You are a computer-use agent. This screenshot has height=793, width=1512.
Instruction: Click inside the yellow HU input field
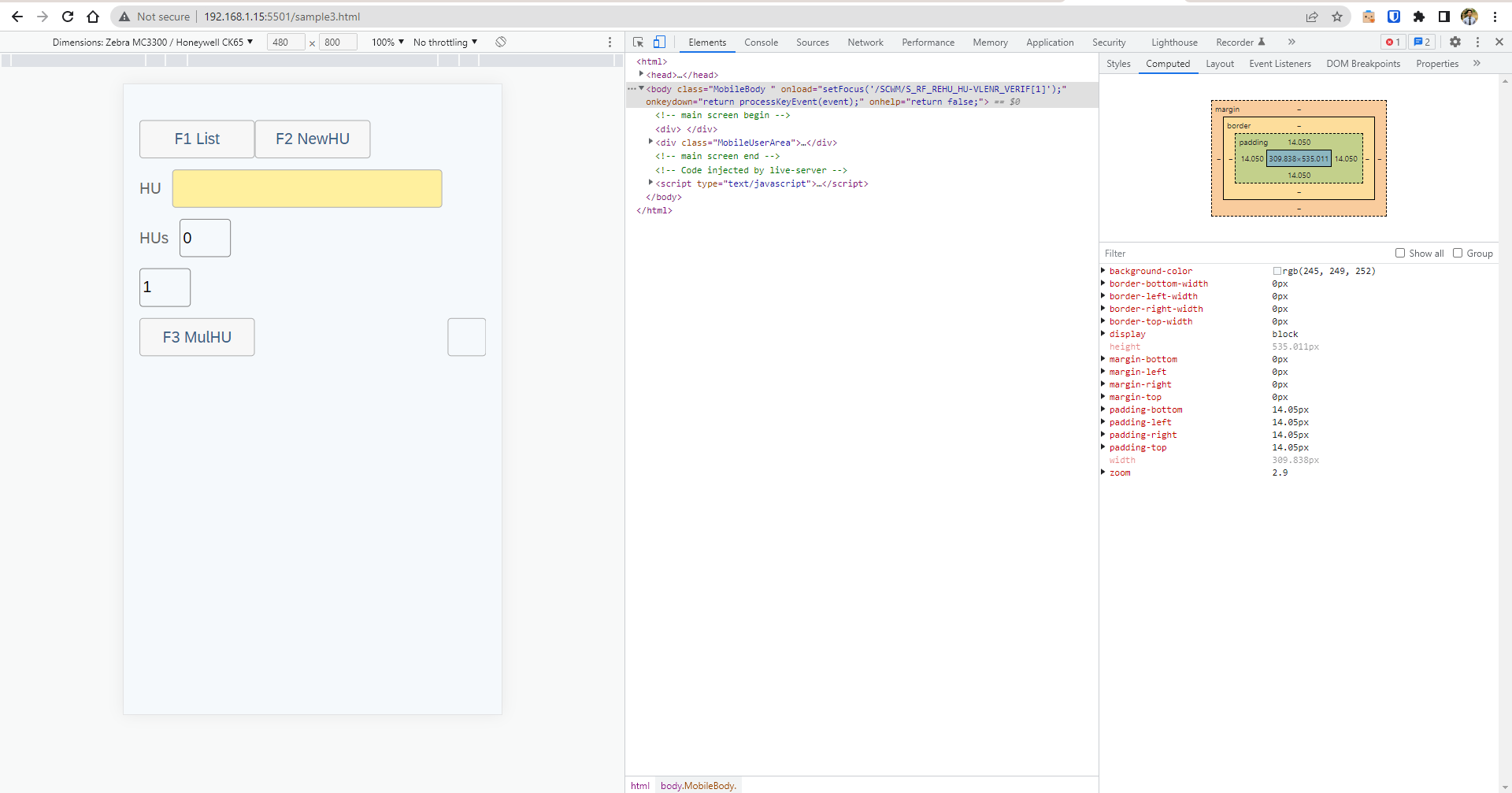click(307, 188)
